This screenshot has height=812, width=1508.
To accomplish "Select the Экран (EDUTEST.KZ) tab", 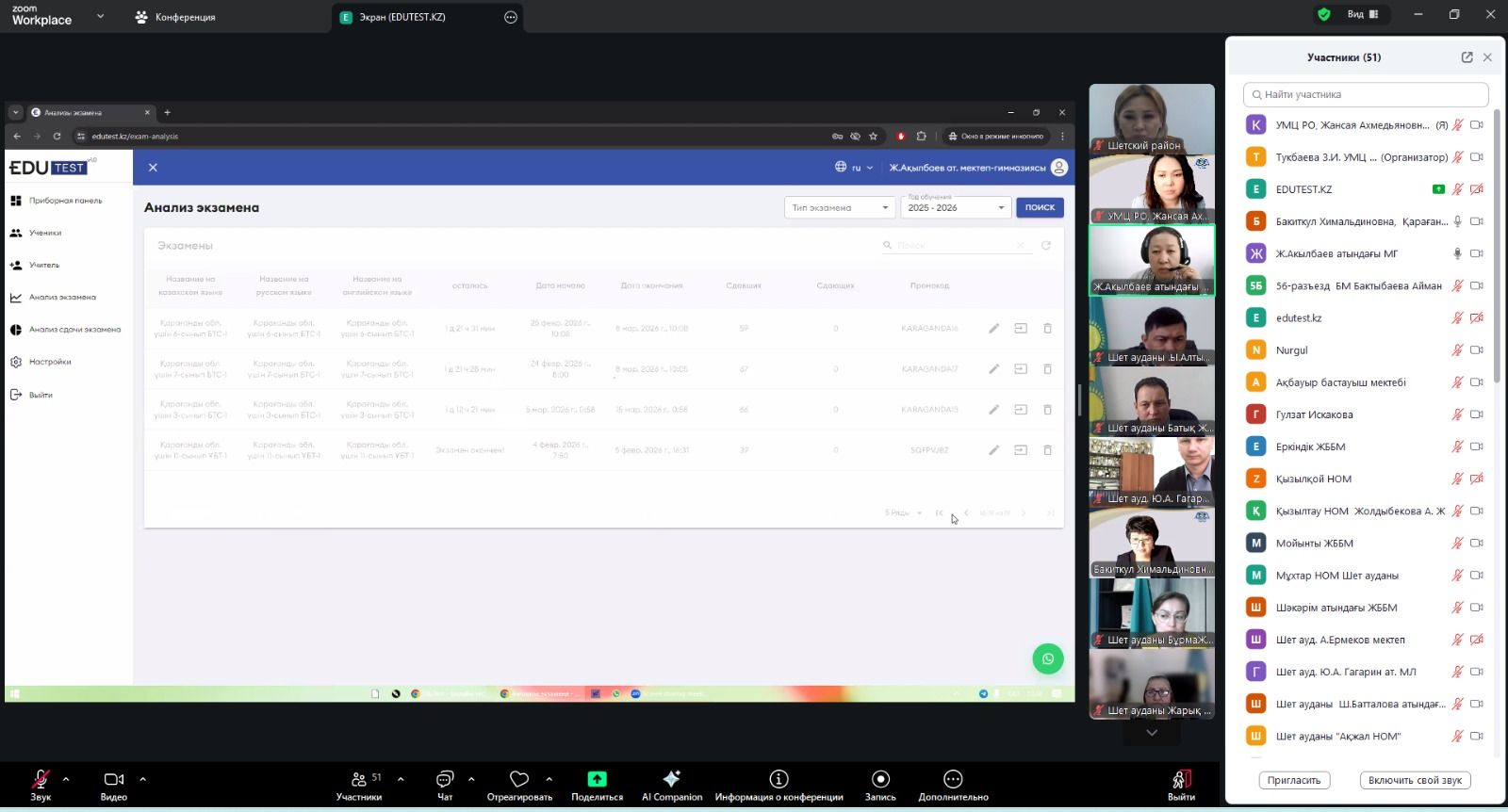I will (x=402, y=17).
